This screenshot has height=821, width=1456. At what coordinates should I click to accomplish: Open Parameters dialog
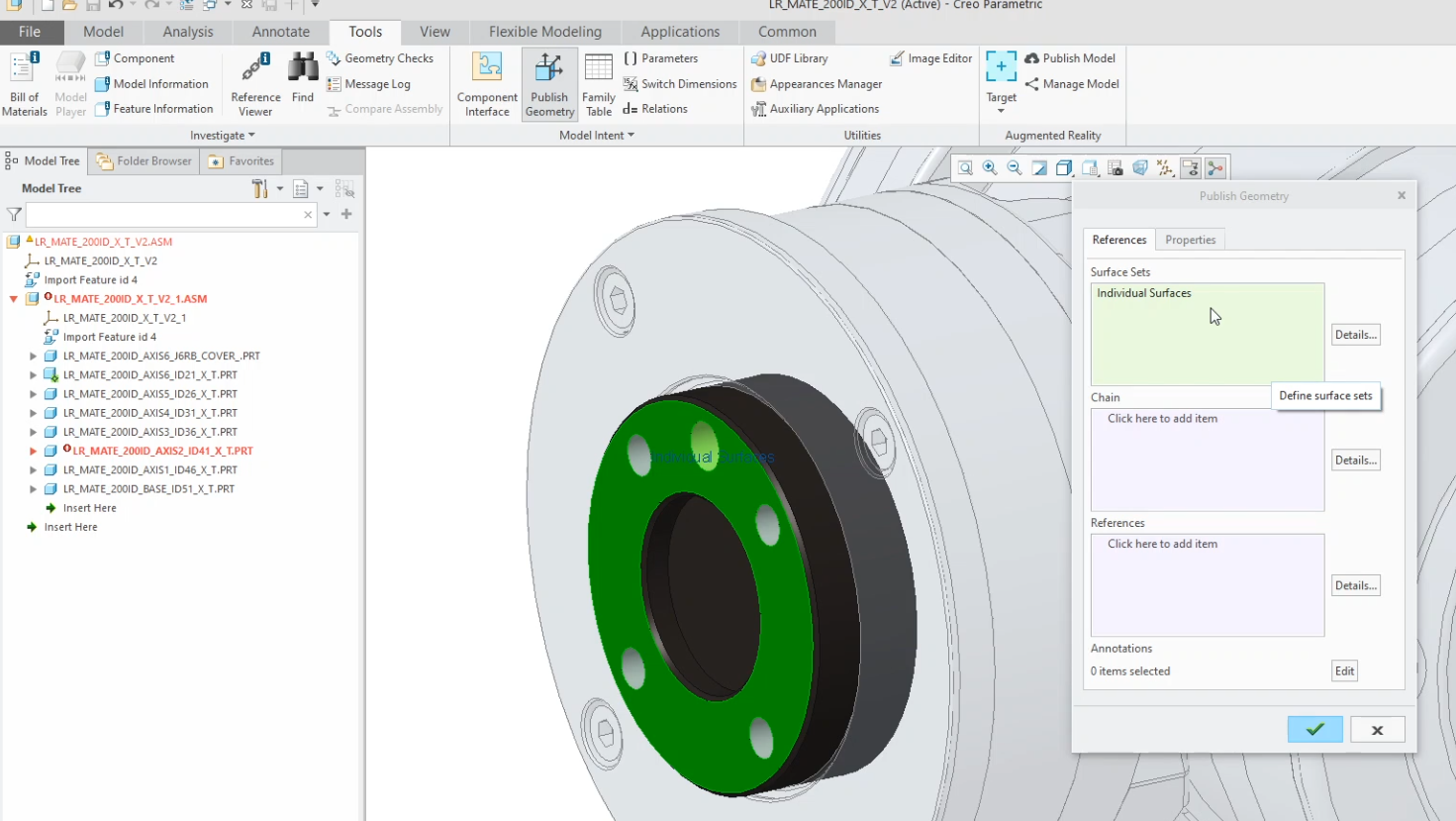(660, 58)
